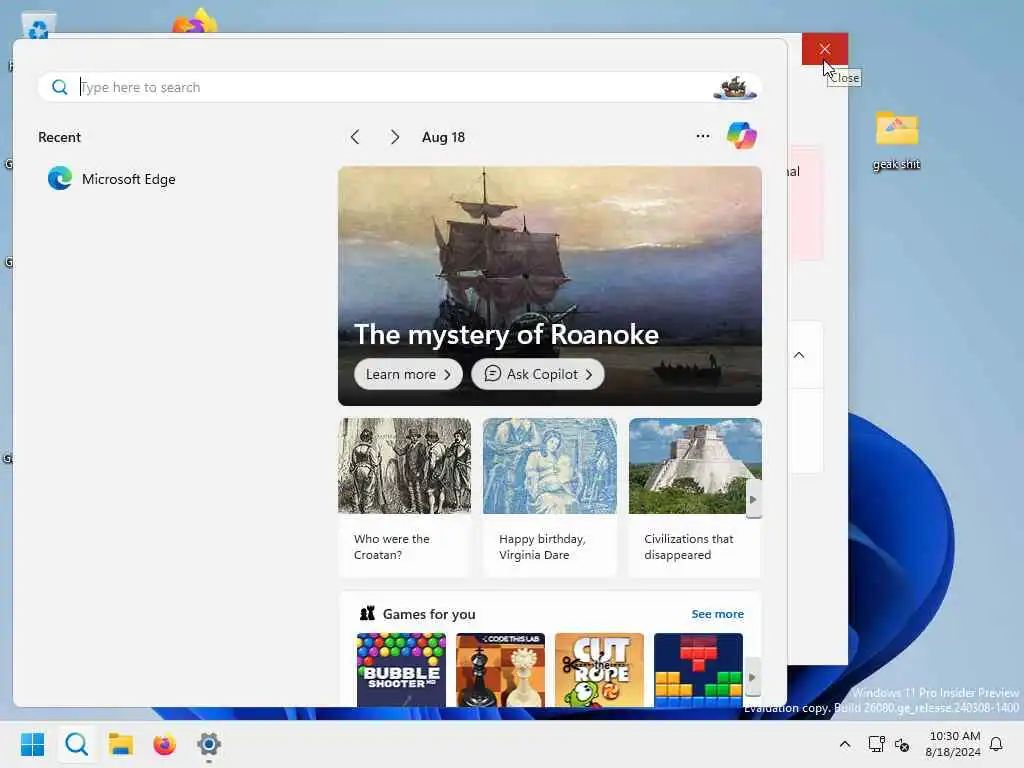Open Copilot from the colorful icon
The width and height of the screenshot is (1024, 768).
[x=741, y=136]
